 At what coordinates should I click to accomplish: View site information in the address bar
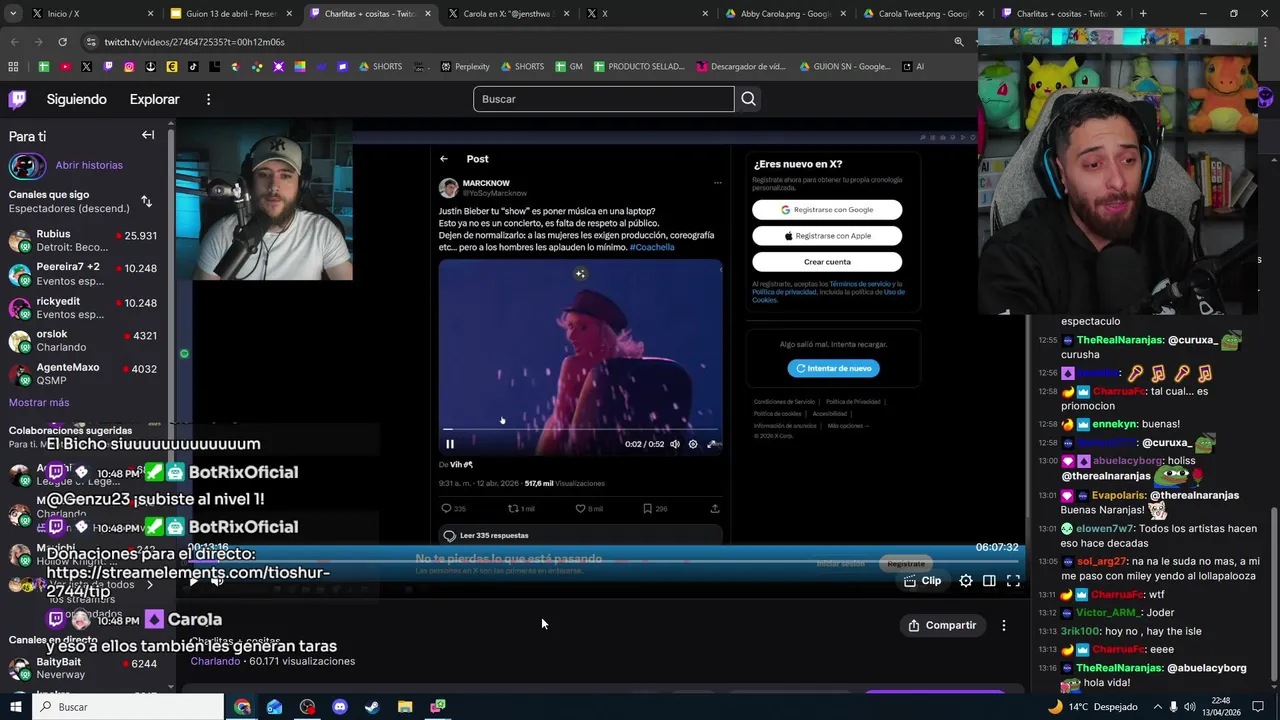click(92, 42)
